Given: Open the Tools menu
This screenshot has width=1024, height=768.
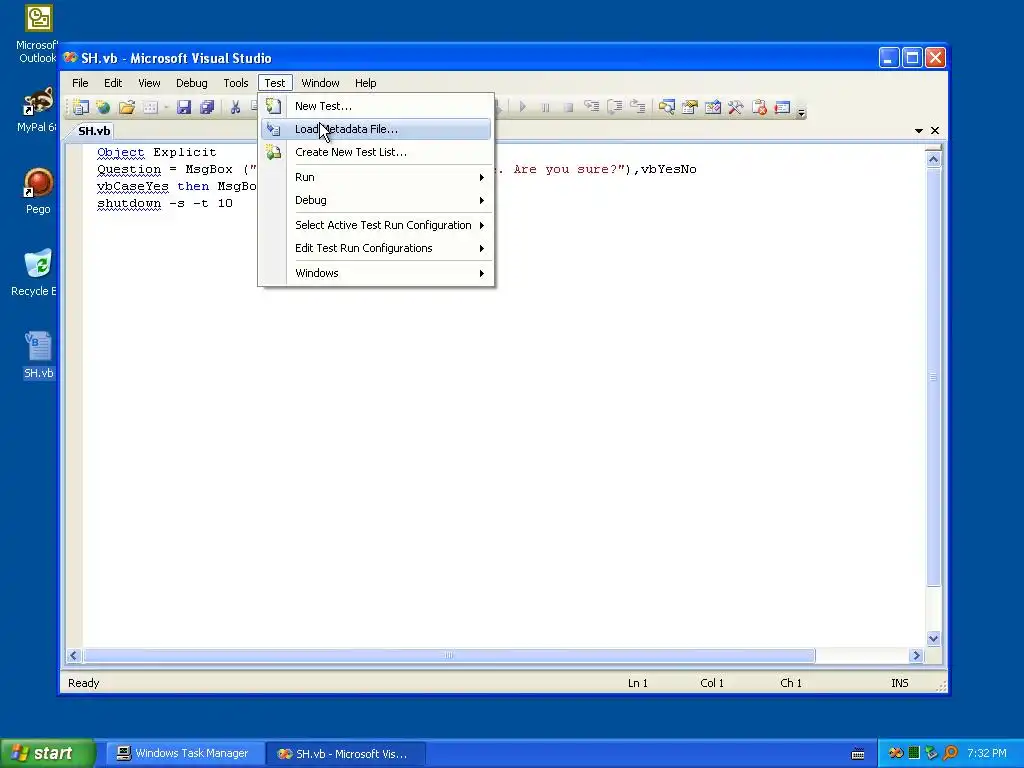Looking at the screenshot, I should point(236,83).
